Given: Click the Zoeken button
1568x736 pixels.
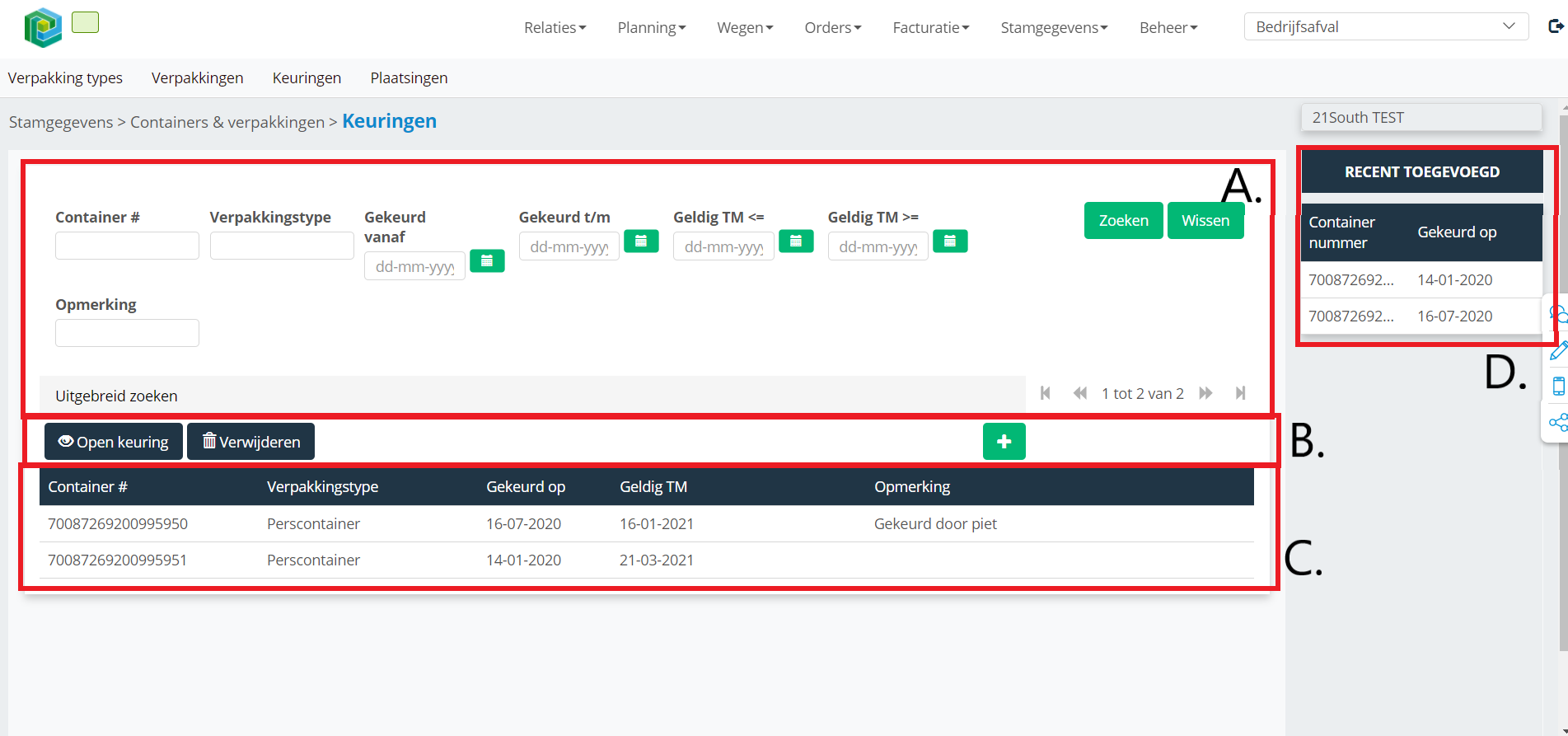Looking at the screenshot, I should click(1123, 220).
